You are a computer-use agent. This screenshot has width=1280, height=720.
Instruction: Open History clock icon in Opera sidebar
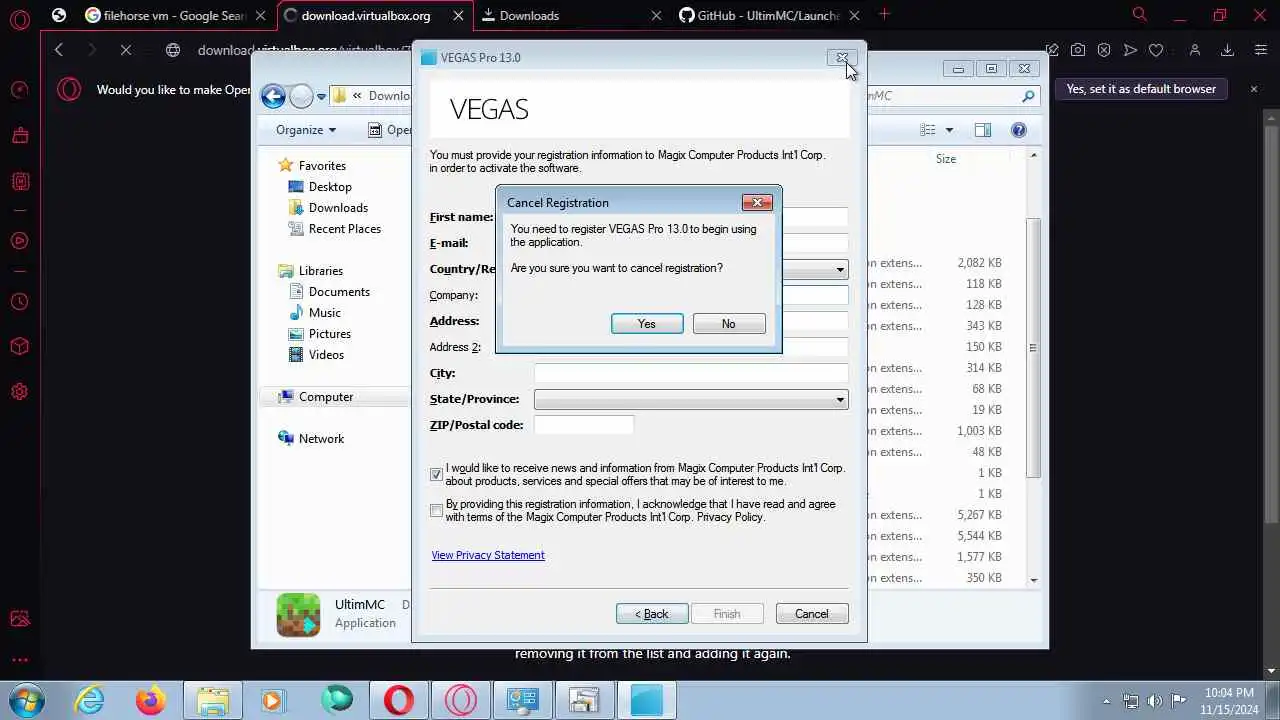(19, 301)
